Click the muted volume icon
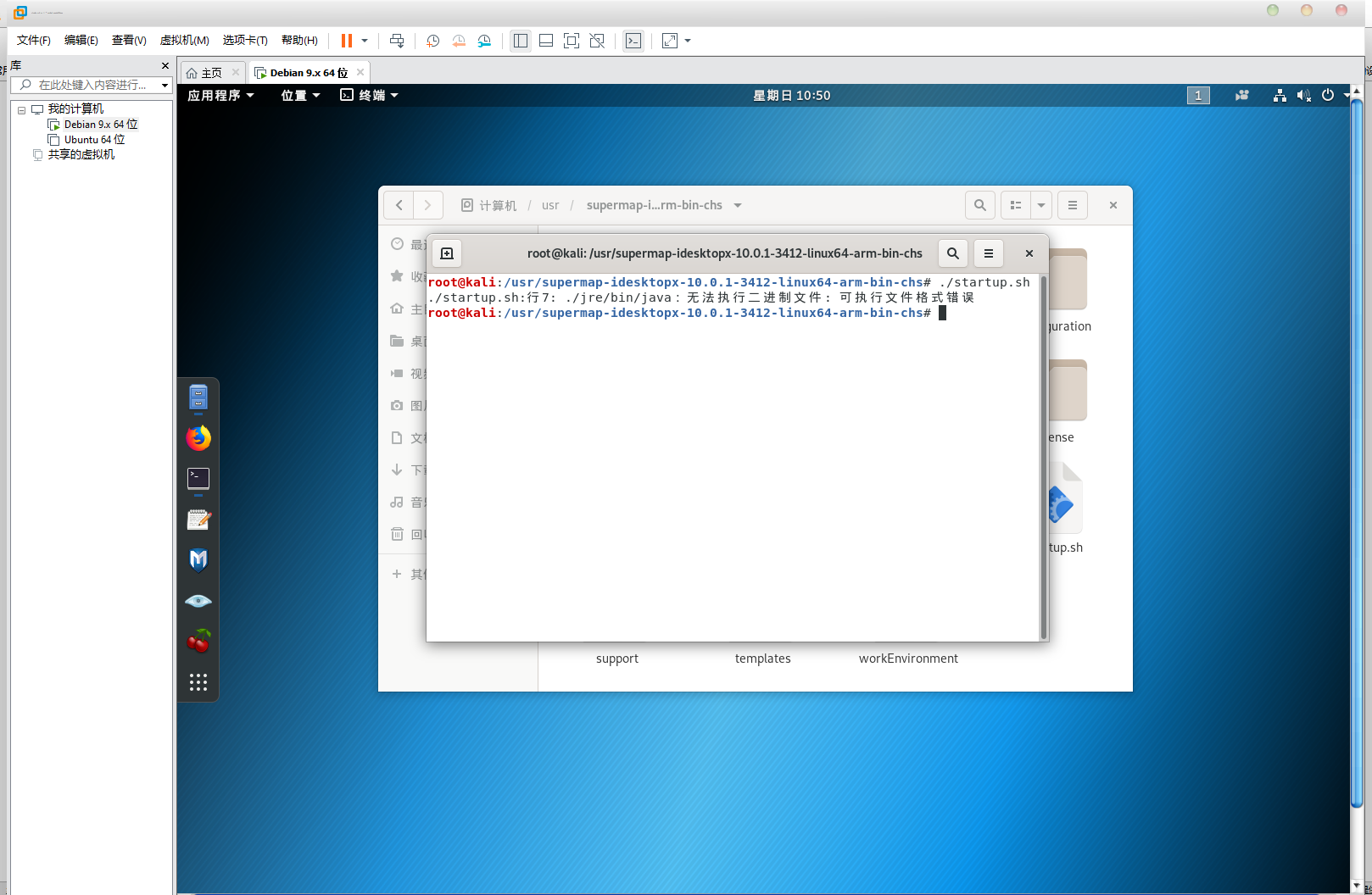 [1304, 96]
